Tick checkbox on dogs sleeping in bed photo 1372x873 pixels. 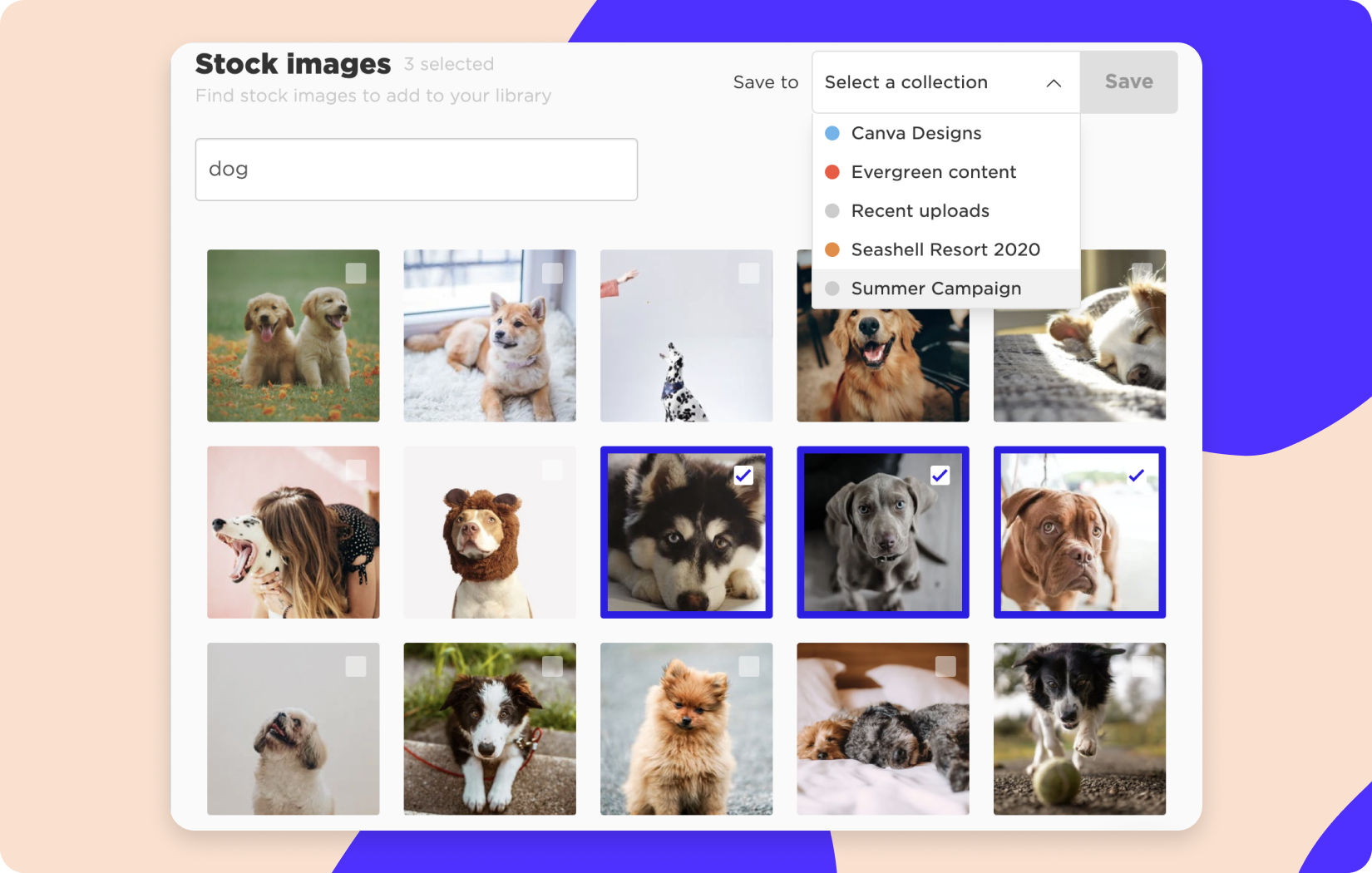[945, 666]
